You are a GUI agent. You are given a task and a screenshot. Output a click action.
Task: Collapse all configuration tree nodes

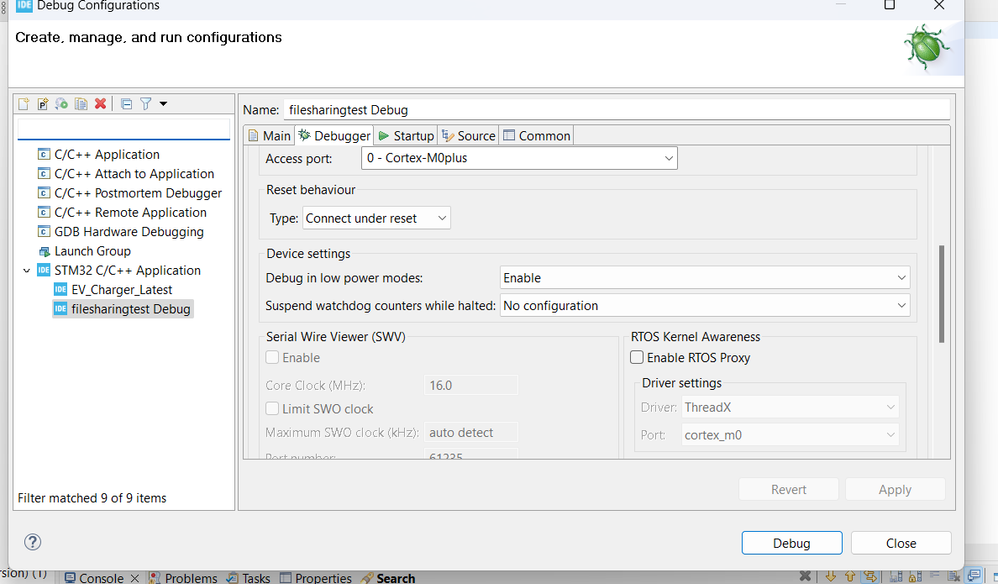(127, 104)
